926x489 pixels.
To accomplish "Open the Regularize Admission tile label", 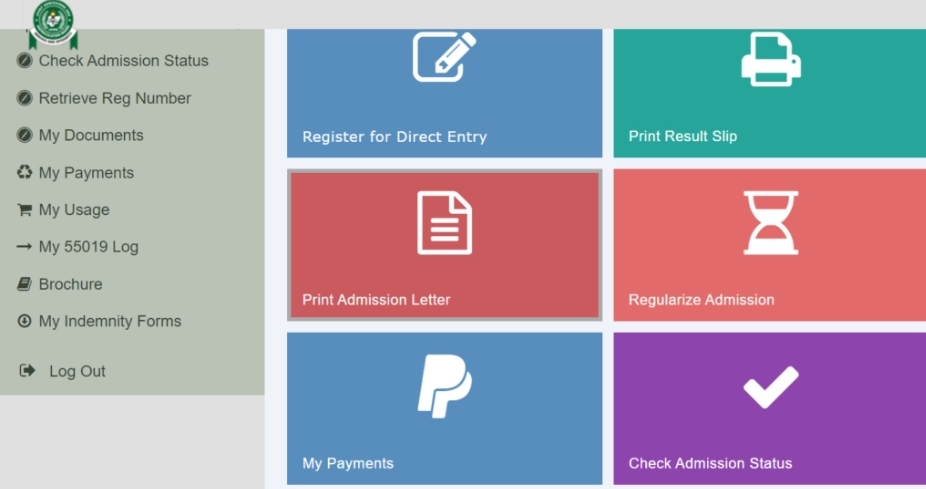I will (701, 299).
